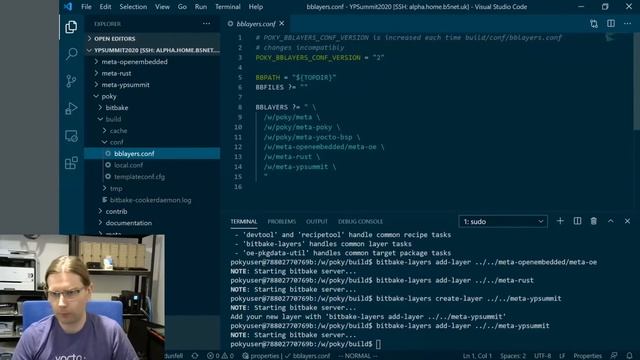Expand the meta-openembedded folder
The height and width of the screenshot is (360, 640).
click(153, 62)
